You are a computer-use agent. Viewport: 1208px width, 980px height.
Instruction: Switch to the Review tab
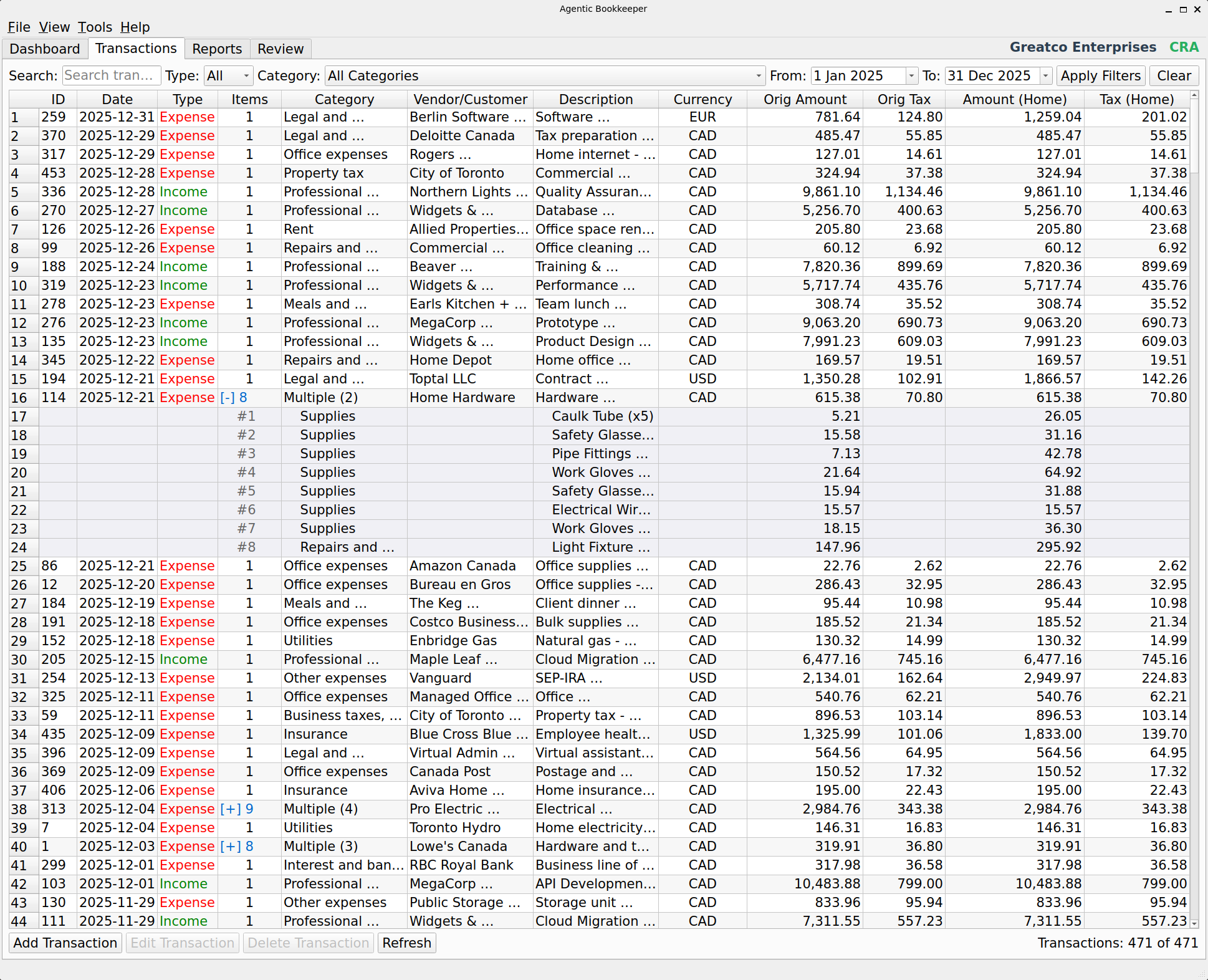280,49
